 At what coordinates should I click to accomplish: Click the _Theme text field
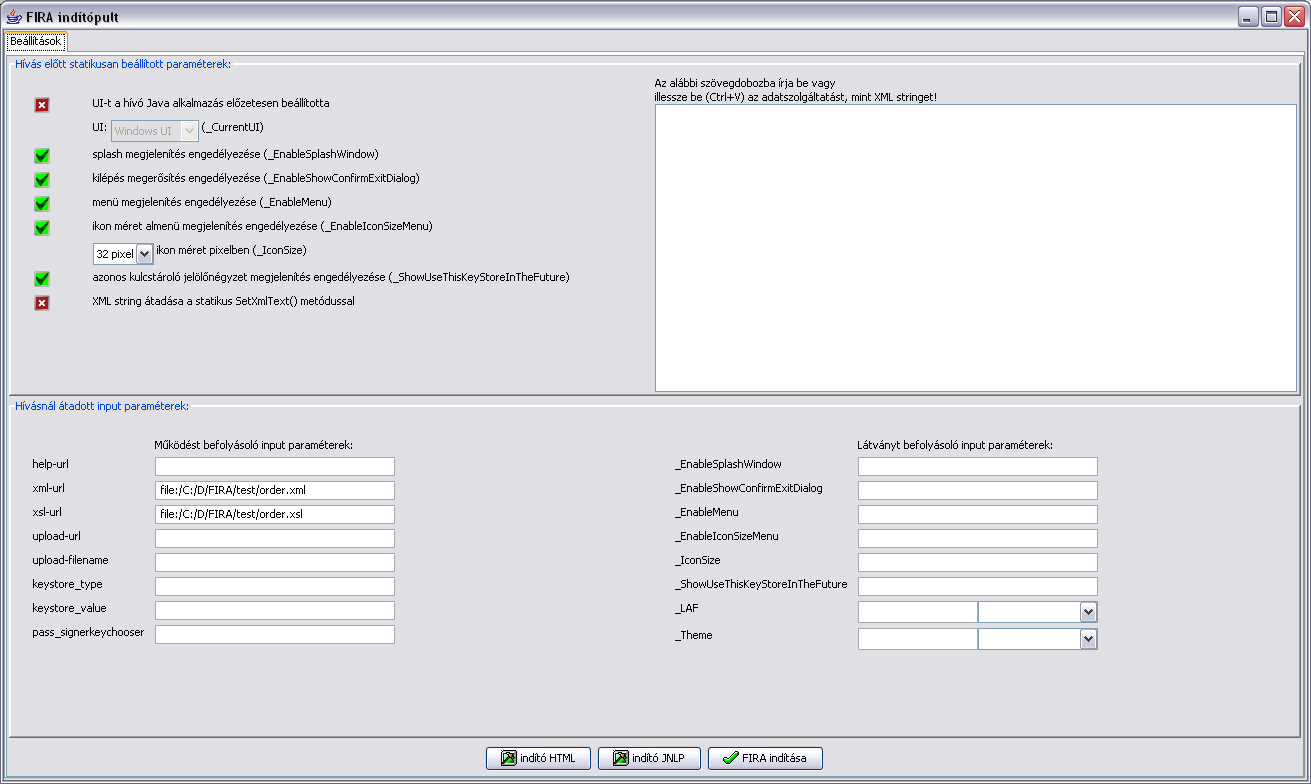918,638
